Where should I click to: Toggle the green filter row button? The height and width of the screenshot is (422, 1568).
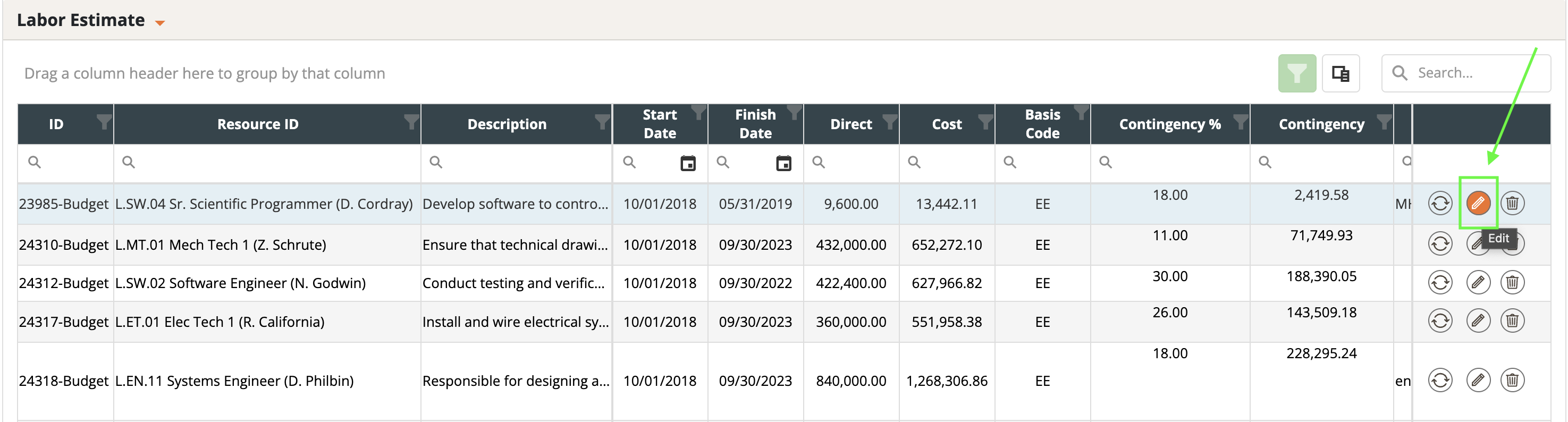click(1296, 73)
